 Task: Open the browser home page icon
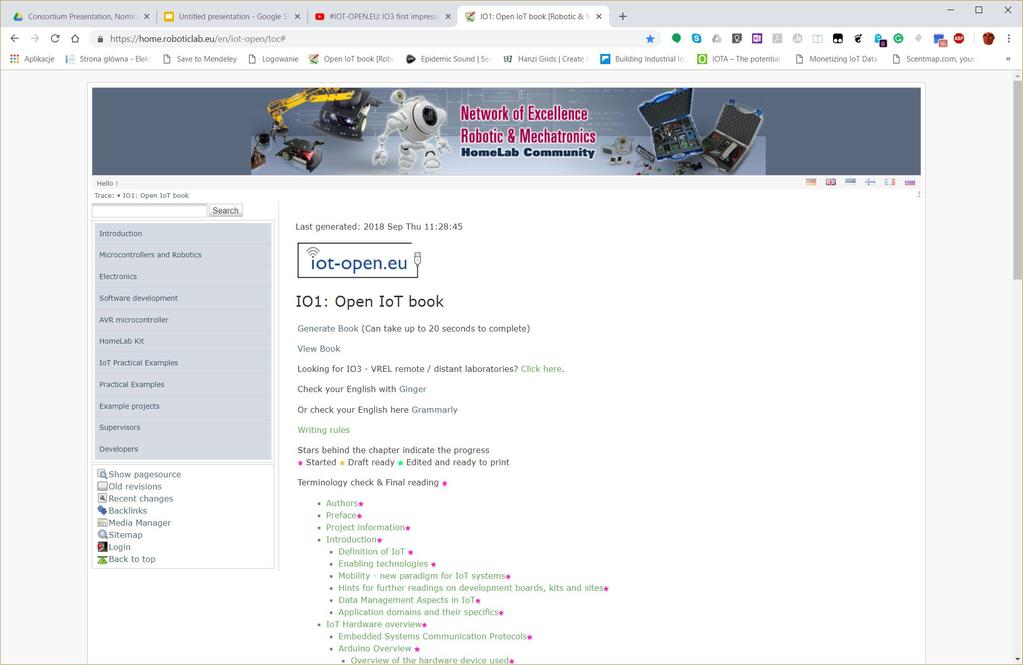75,39
